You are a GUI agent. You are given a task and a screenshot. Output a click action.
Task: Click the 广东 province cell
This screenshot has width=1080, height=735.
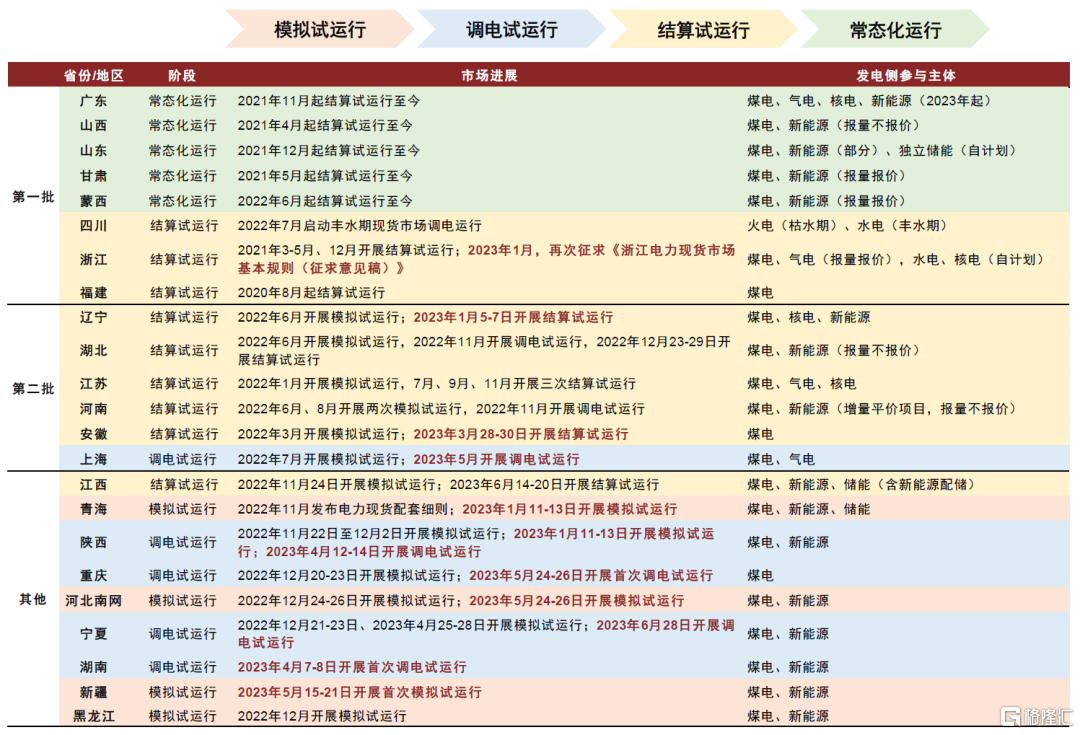click(x=94, y=101)
